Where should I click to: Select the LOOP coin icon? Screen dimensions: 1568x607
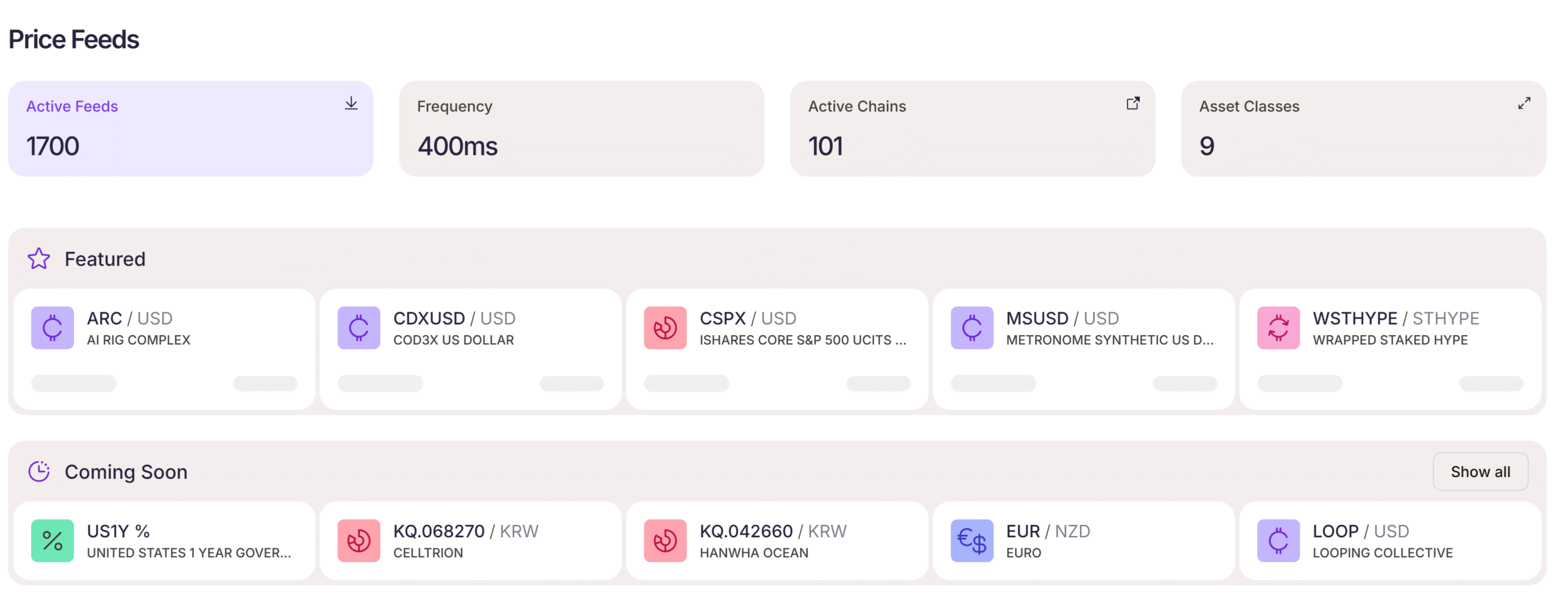click(x=1278, y=540)
